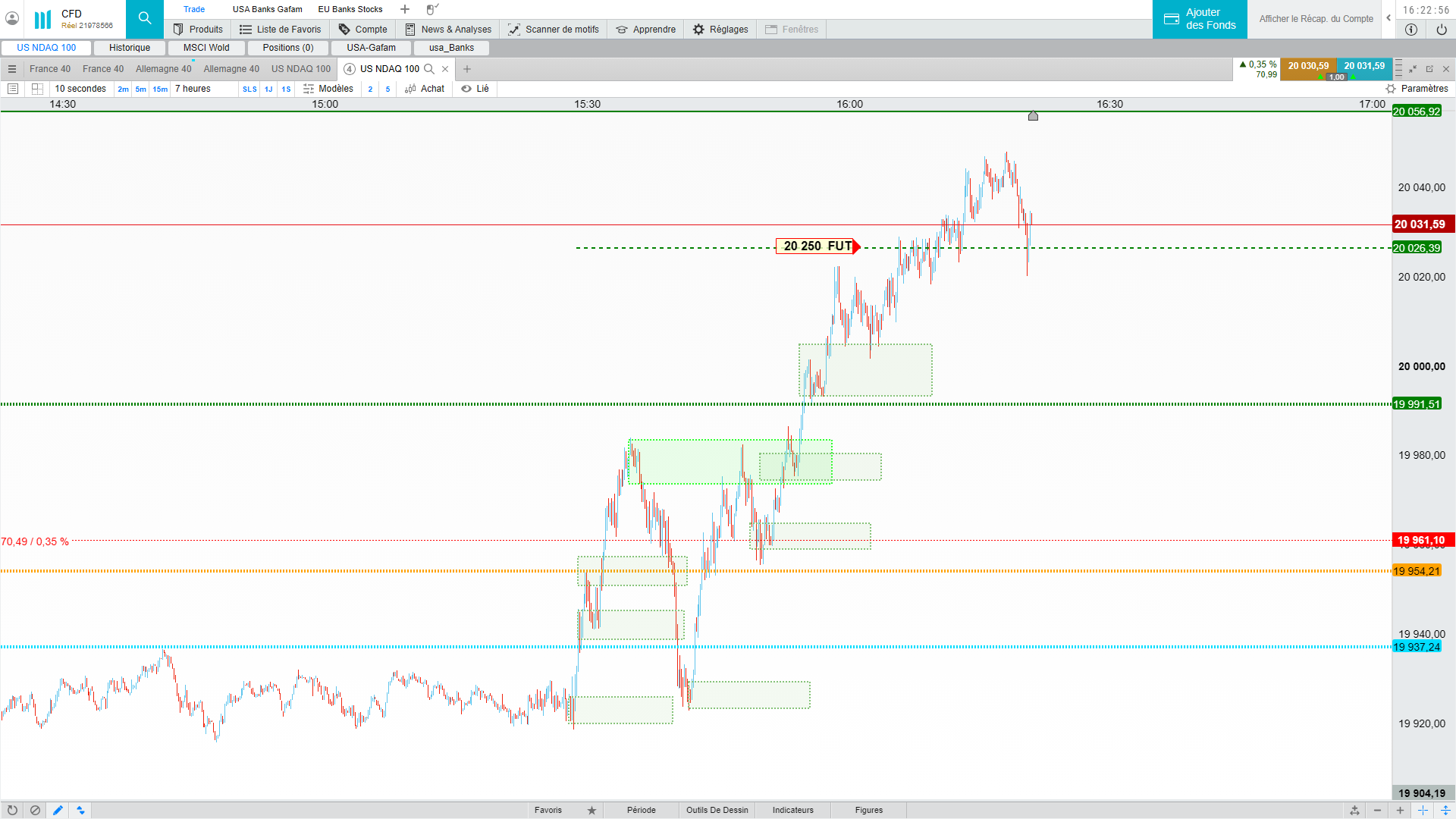Click the chart time marker at top axis
This screenshot has width=1456, height=819.
point(1033,116)
